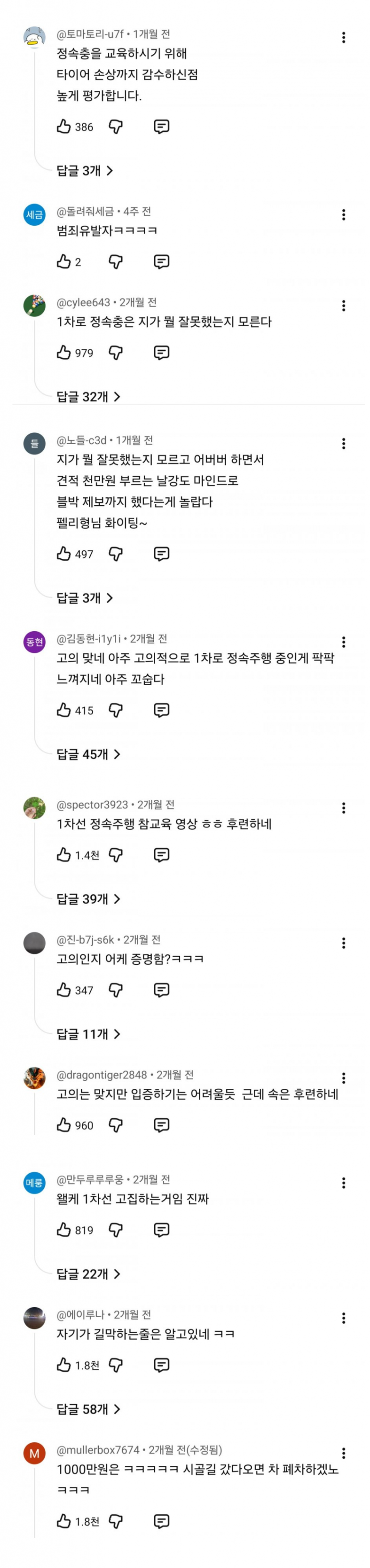The width and height of the screenshot is (370, 1568).
Task: Expand 답글 45개 under @김동현-i1y1i's comment
Action: coord(88,754)
